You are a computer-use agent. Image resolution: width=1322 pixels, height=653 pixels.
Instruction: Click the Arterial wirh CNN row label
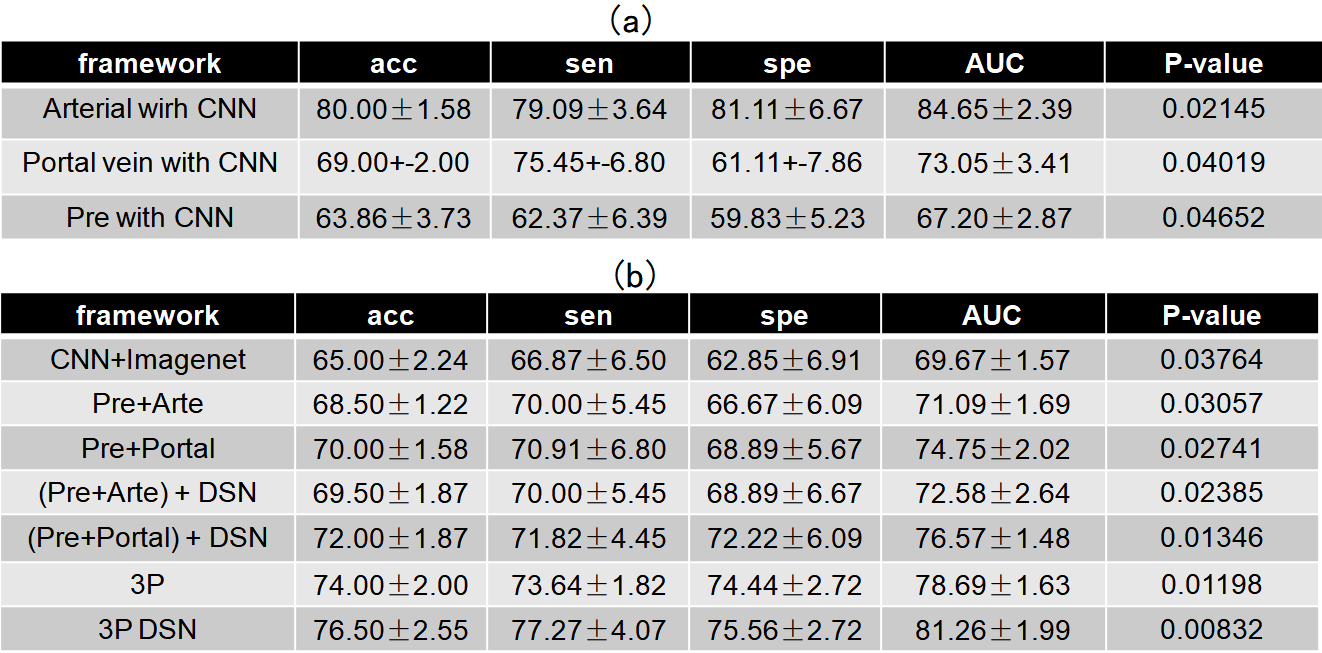pos(150,109)
